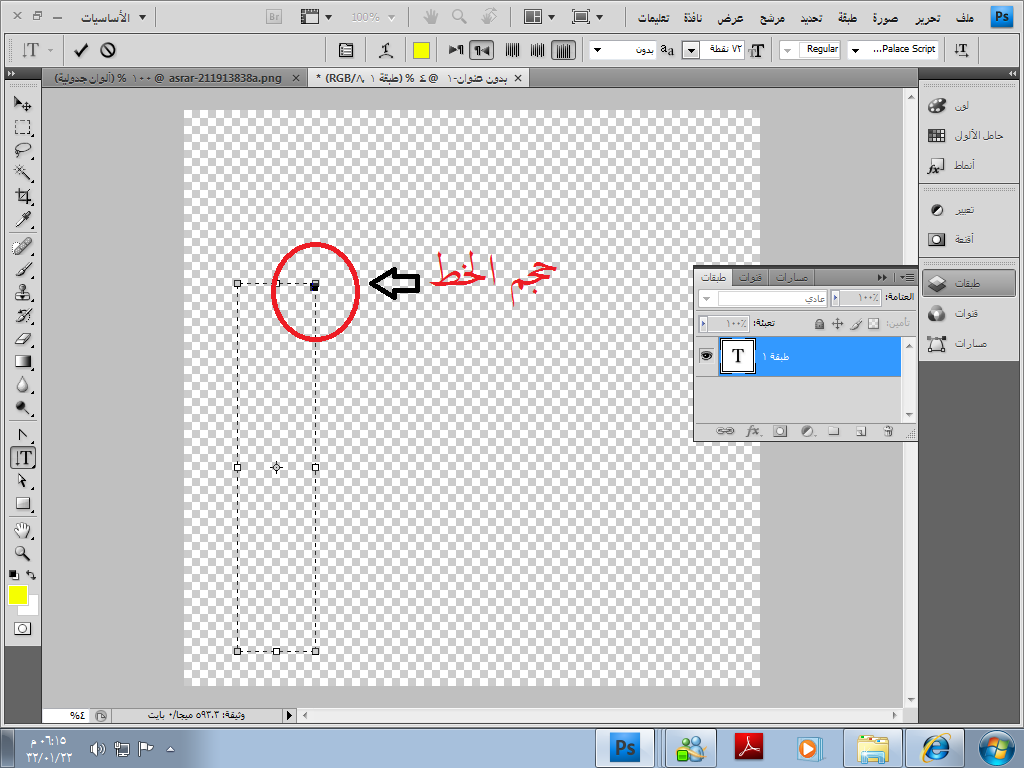Choose the Crop tool
1024x768 pixels.
click(22, 197)
